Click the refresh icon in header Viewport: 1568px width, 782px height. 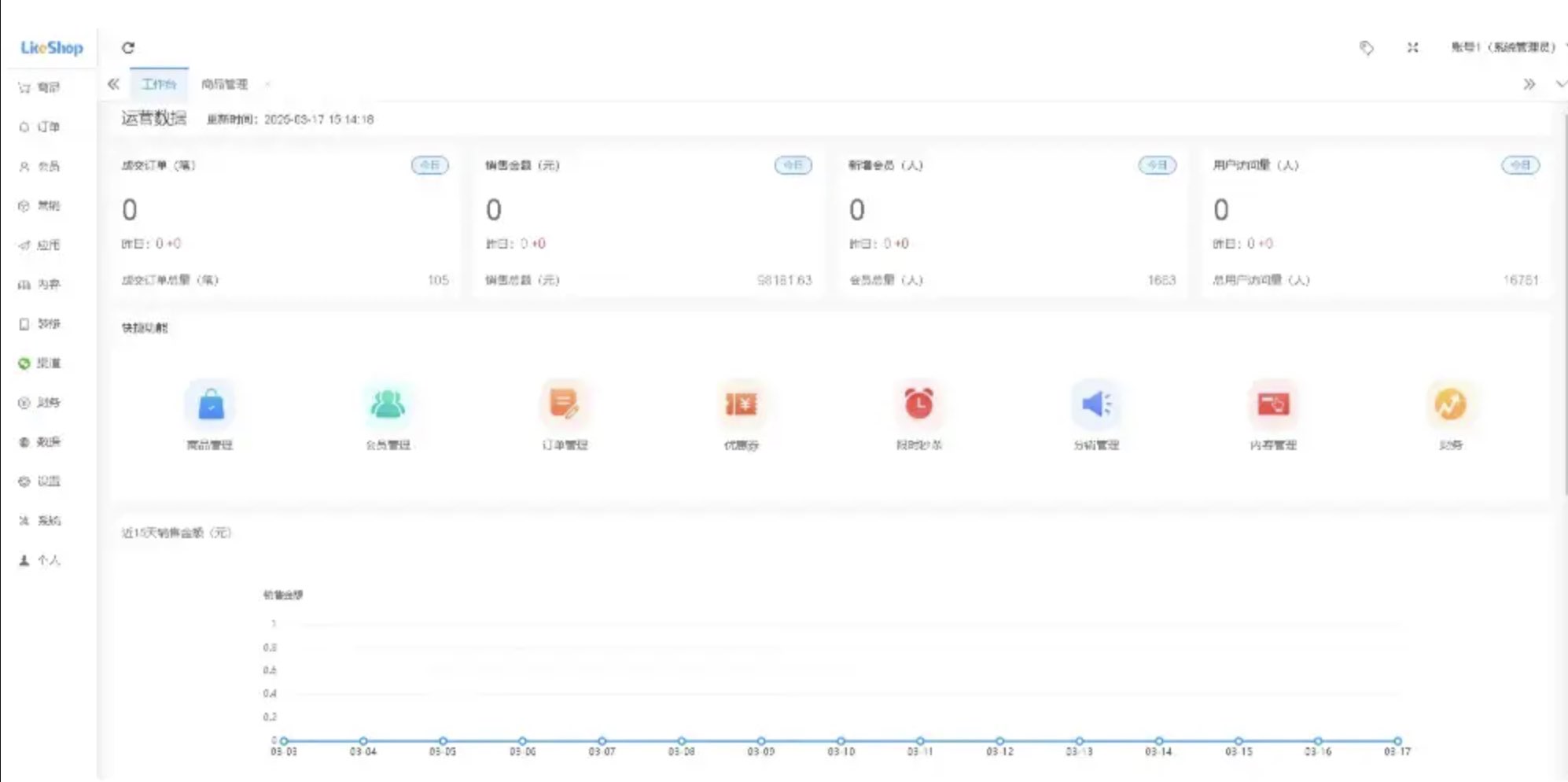(x=128, y=48)
